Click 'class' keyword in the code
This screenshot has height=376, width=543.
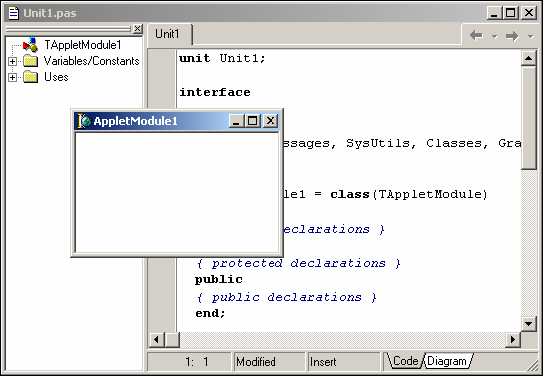[x=350, y=194]
